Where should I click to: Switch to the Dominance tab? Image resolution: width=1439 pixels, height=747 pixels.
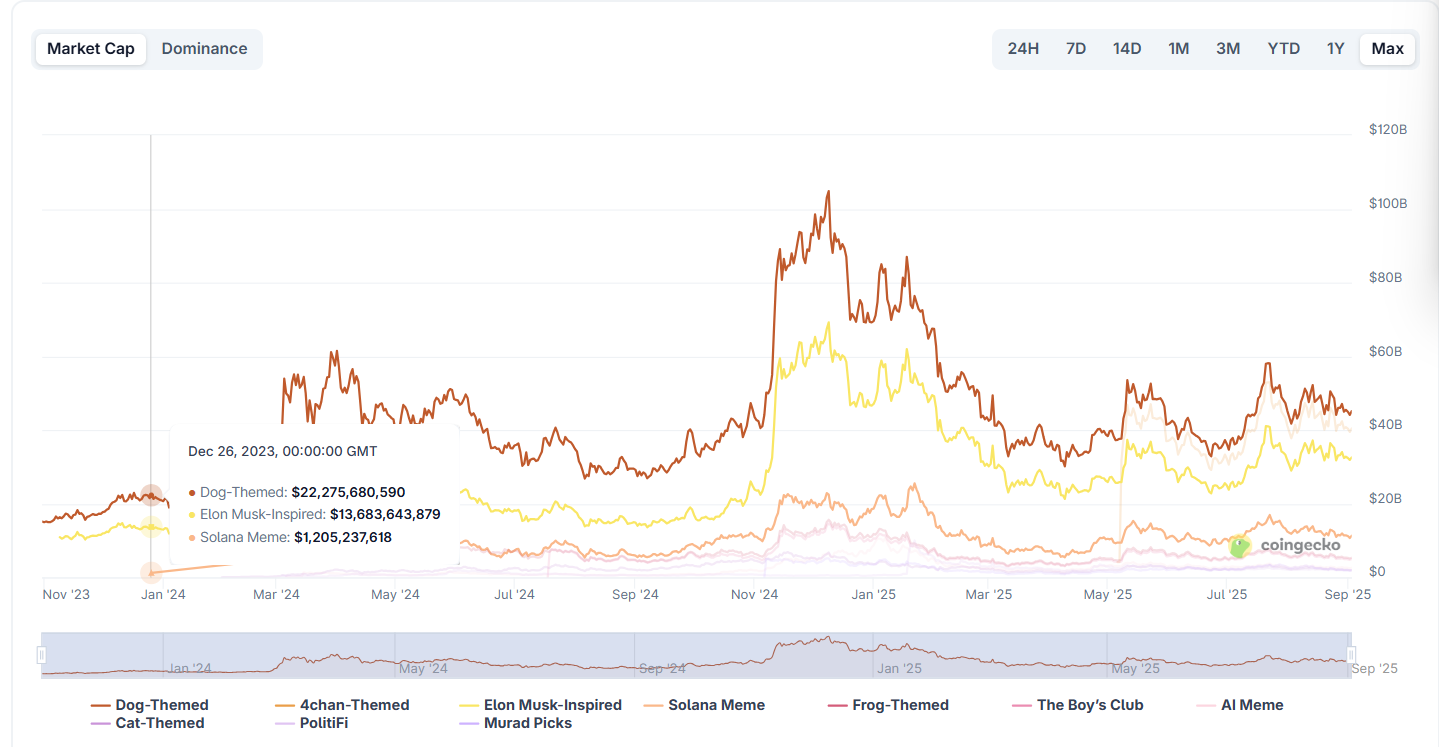tap(204, 49)
